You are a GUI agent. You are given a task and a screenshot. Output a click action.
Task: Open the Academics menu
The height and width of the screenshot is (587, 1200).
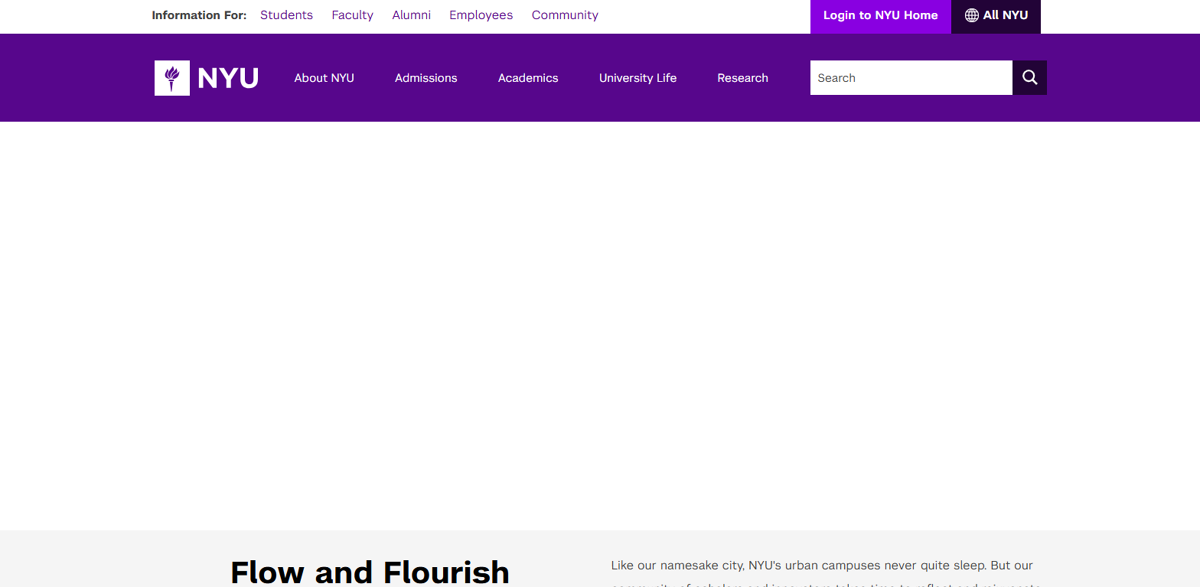(x=528, y=77)
